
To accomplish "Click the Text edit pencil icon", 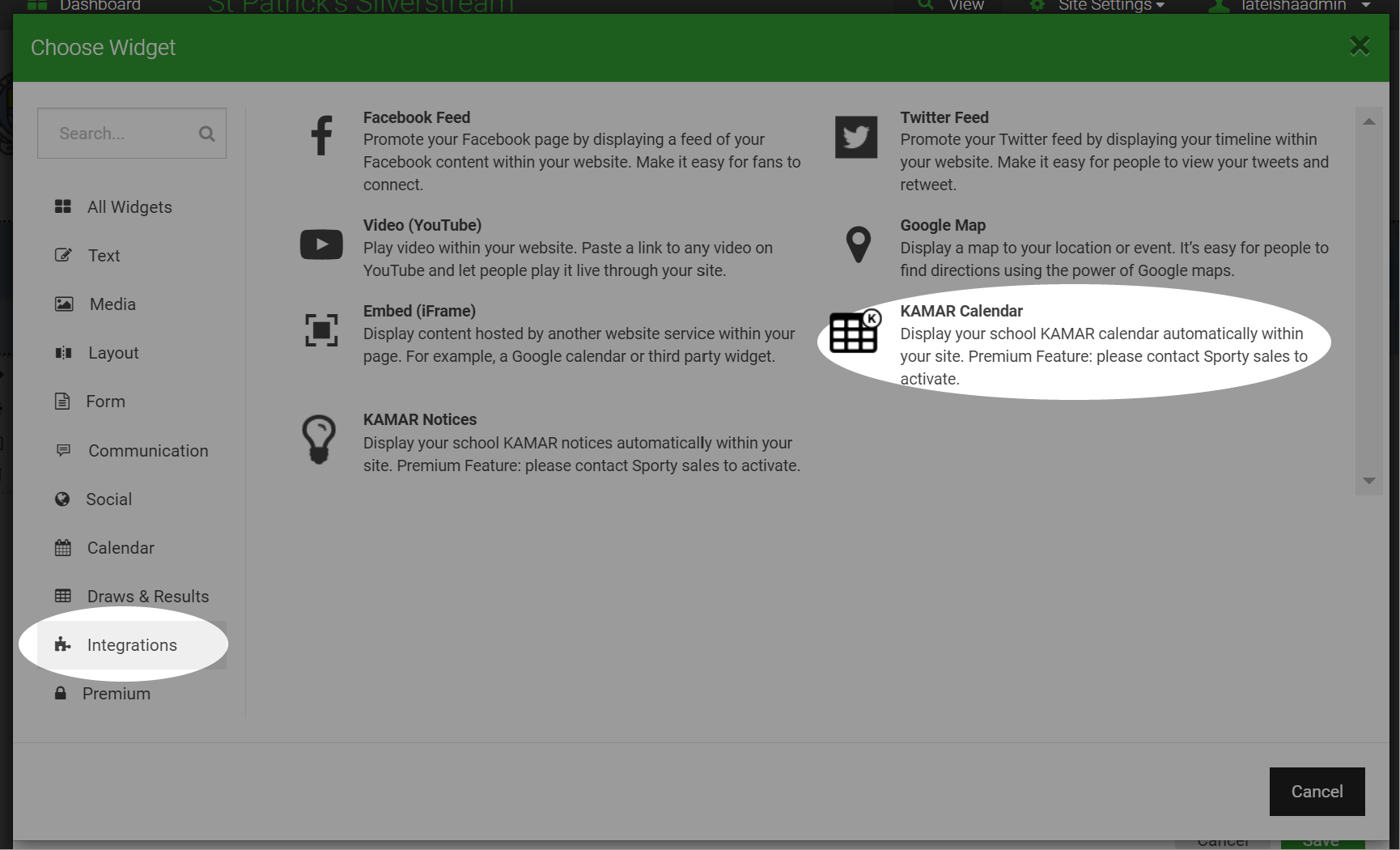I will tap(63, 255).
